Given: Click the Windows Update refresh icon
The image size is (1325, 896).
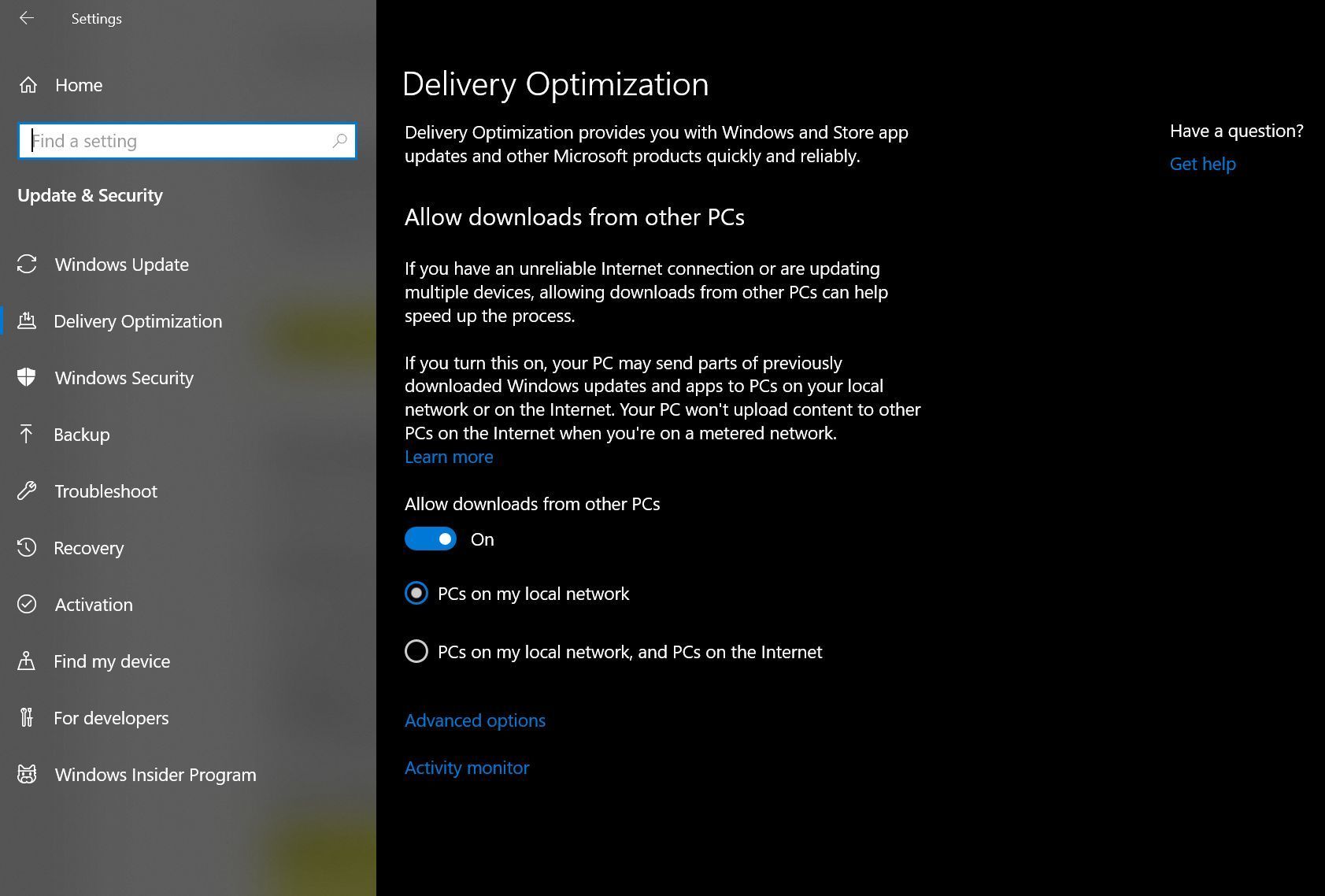Looking at the screenshot, I should tap(27, 265).
